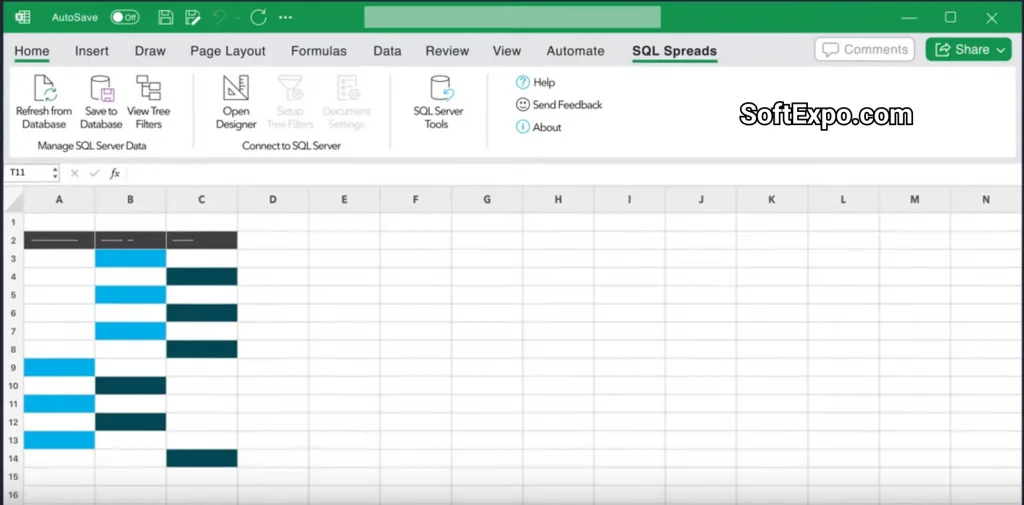
Task: Click the Insert Function fx button
Action: [x=115, y=173]
